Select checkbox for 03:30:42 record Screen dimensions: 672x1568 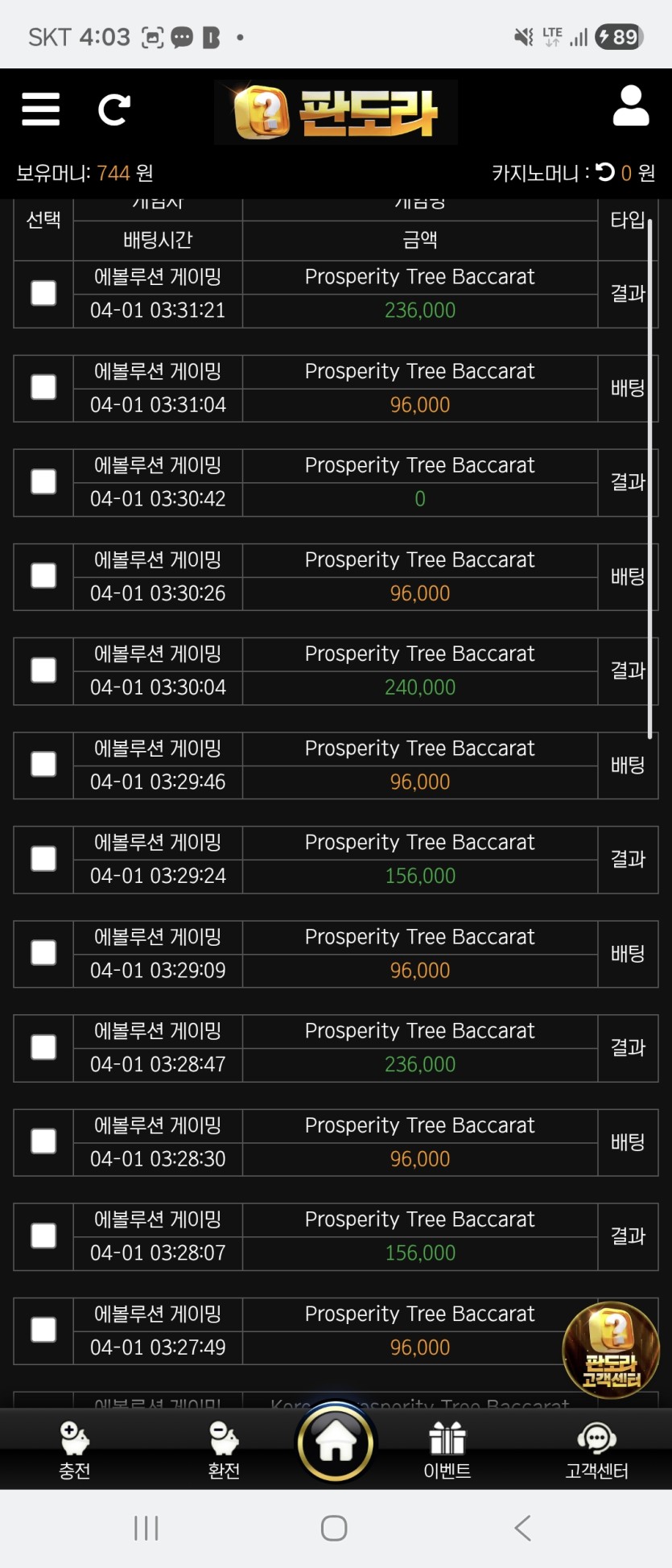43,482
